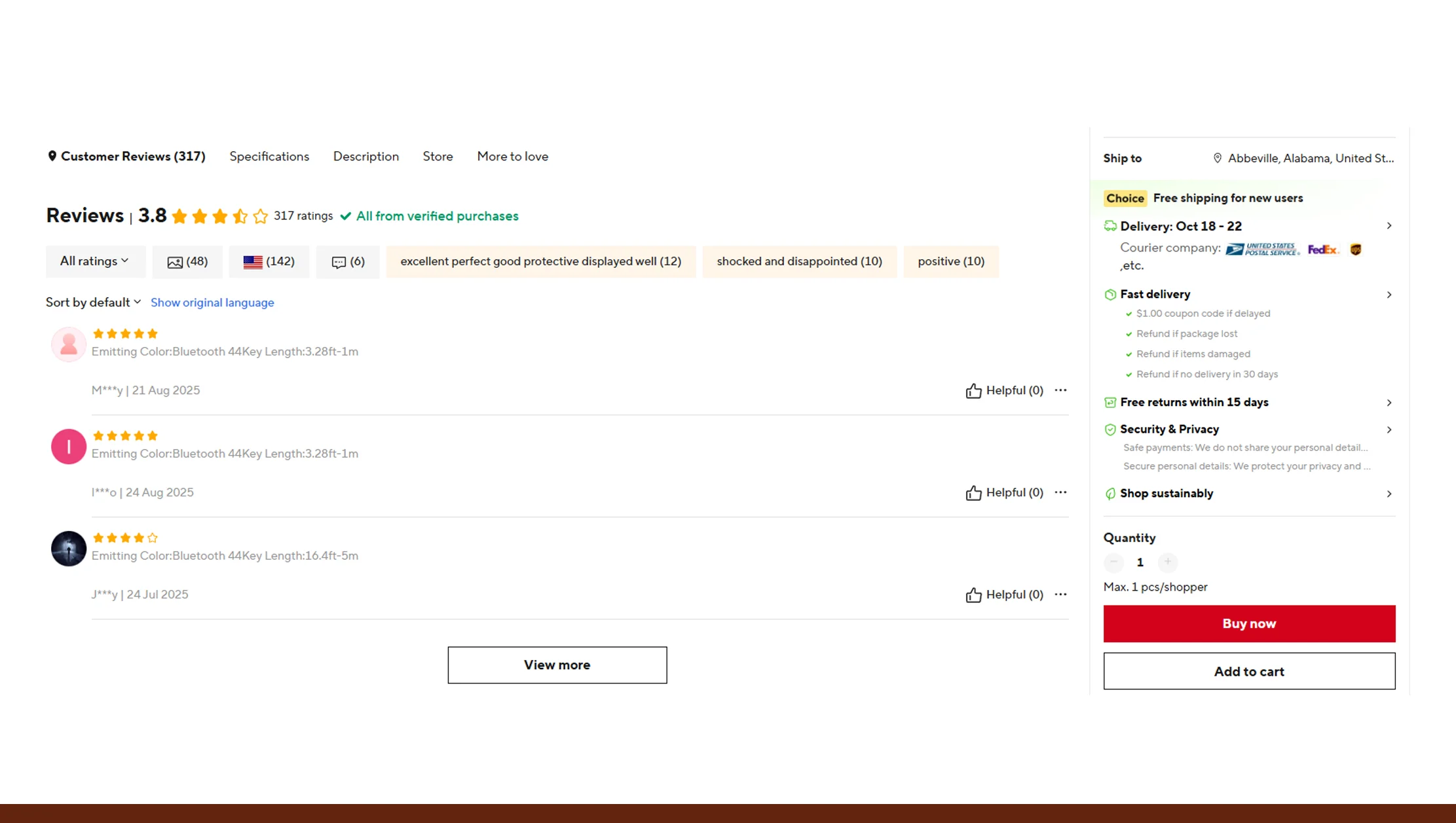The width and height of the screenshot is (1456, 823).
Task: Click reviewer J***y's avatar image
Action: pos(68,549)
